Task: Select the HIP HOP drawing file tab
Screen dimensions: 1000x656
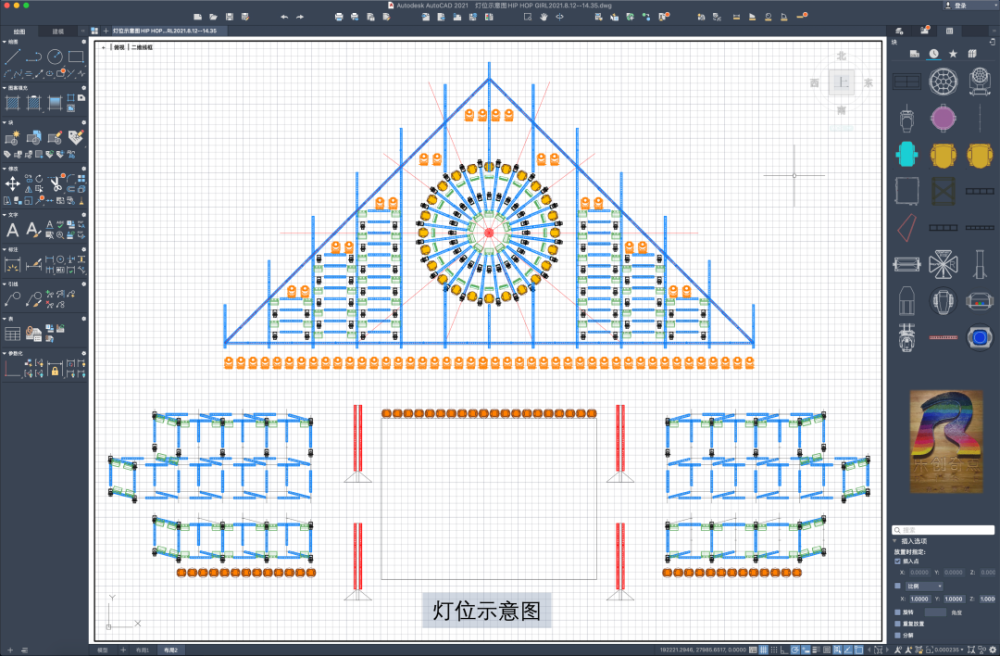Action: (x=164, y=31)
